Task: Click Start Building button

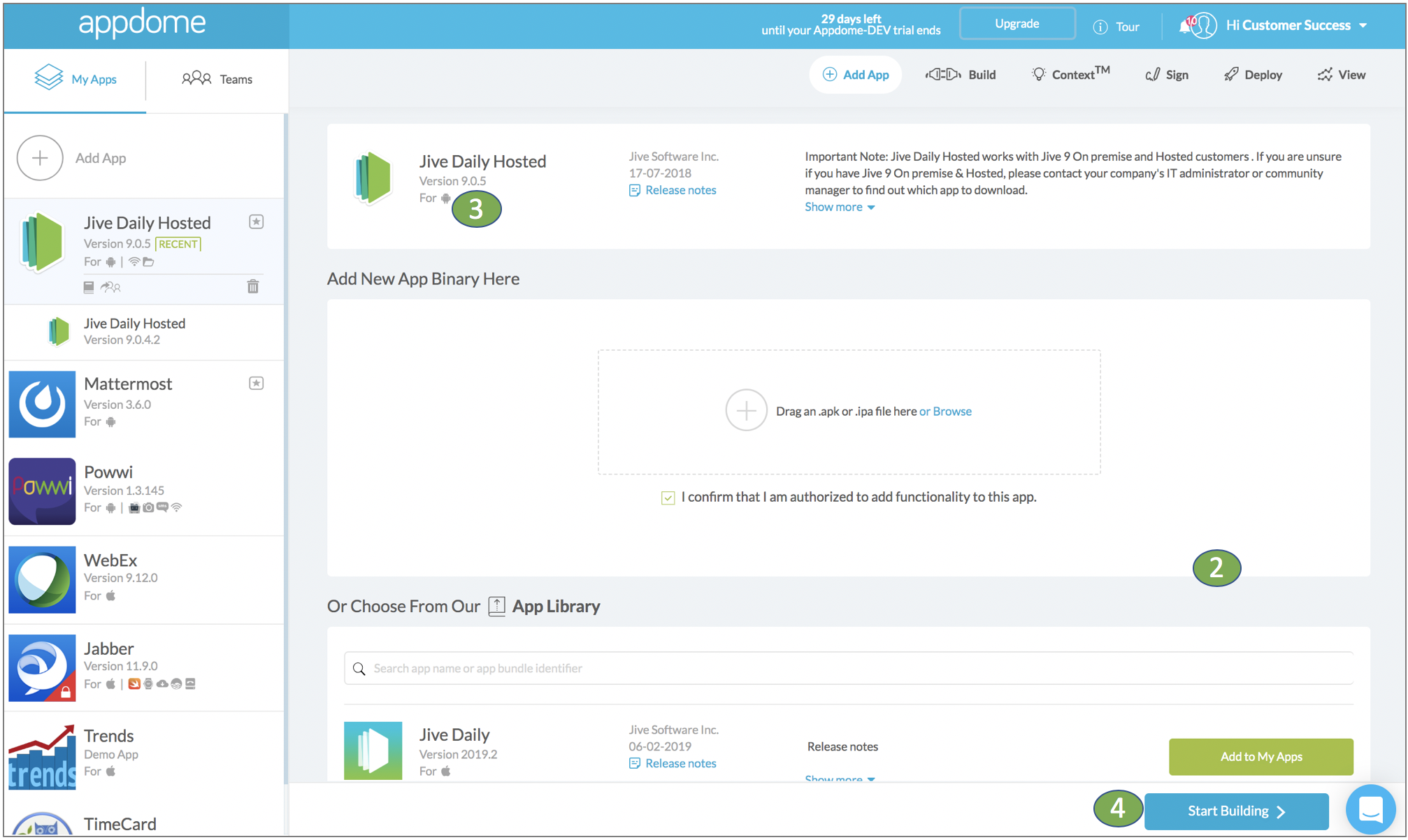Action: pyautogui.click(x=1236, y=811)
